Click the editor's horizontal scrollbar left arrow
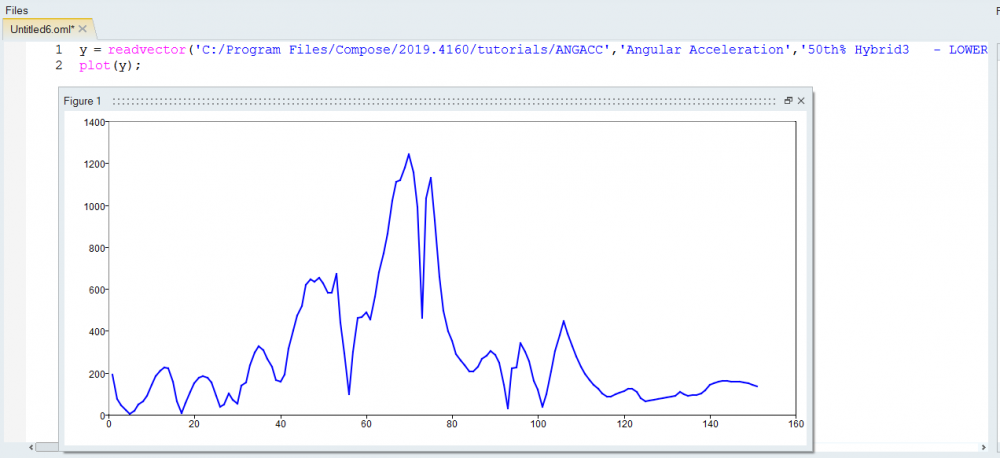This screenshot has height=458, width=1000. pos(31,448)
